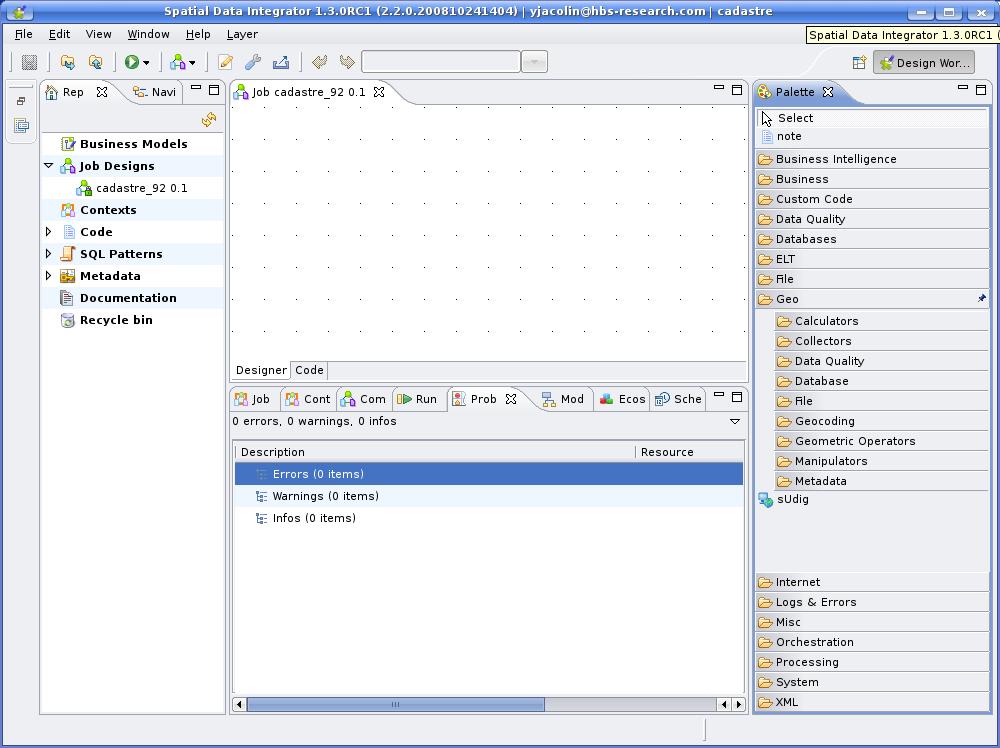The height and width of the screenshot is (748, 1000).
Task: Collapse the Job Designs tree node
Action: [x=48, y=166]
